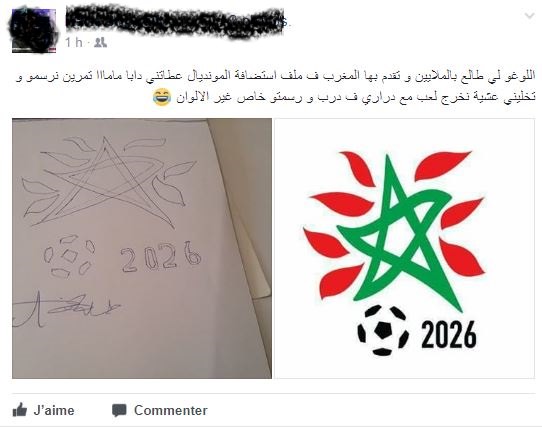Click the sketched soccer ball drawing
542x427 pixels.
click(x=69, y=257)
